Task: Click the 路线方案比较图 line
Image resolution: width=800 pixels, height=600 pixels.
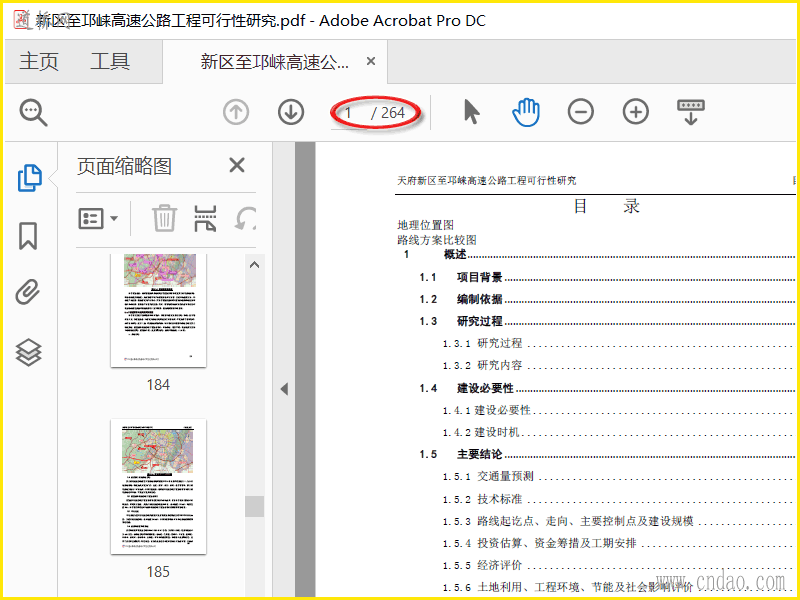Action: [437, 240]
